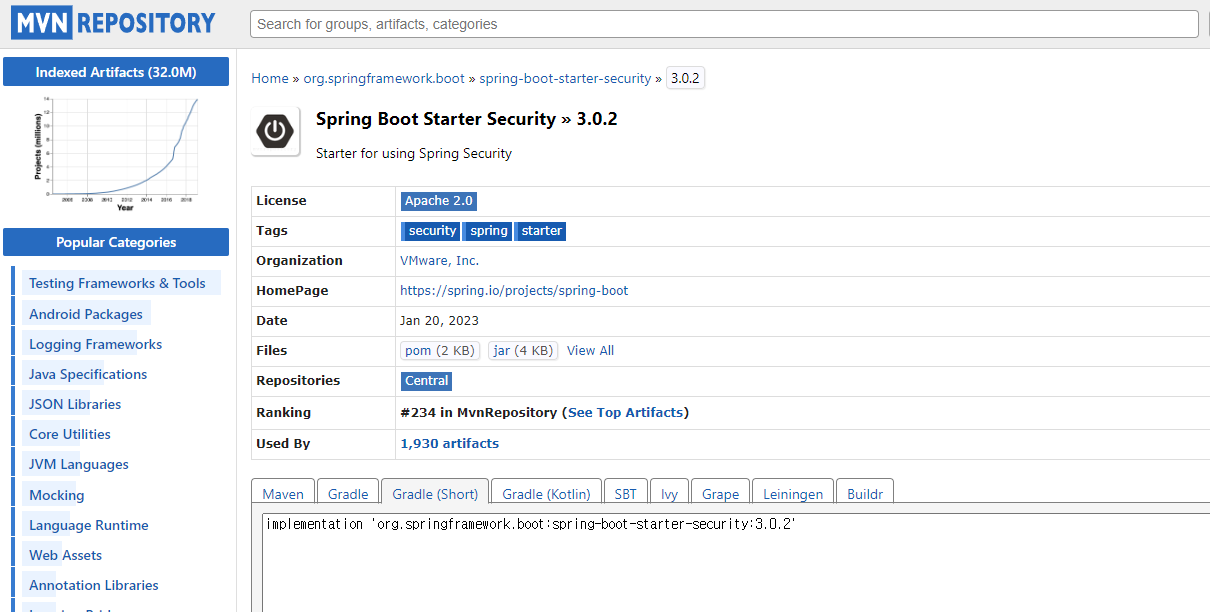
Task: Click the Jan 20, 2023 date value
Action: coord(440,321)
